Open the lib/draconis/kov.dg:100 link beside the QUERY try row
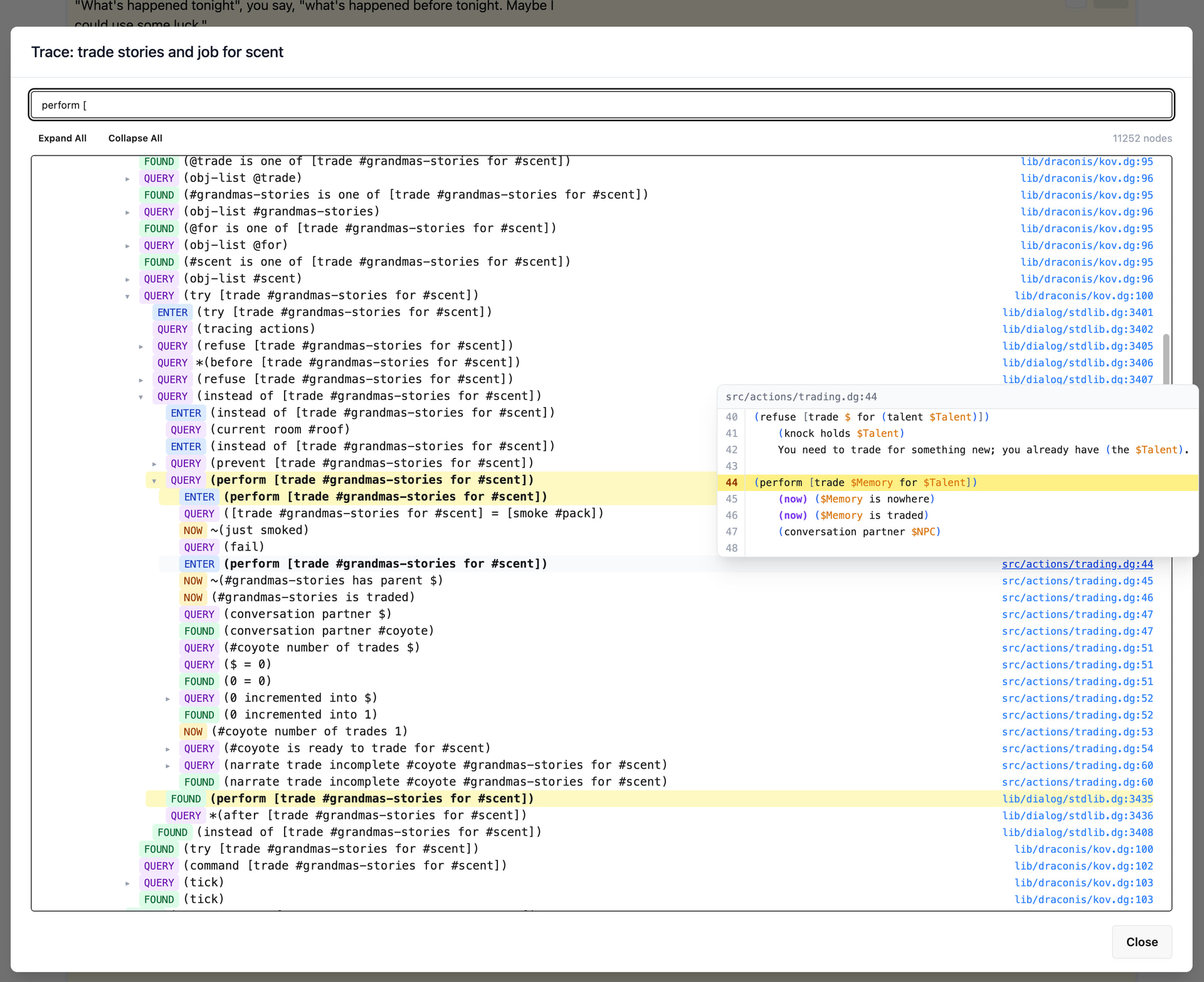The height and width of the screenshot is (982, 1204). click(1083, 295)
